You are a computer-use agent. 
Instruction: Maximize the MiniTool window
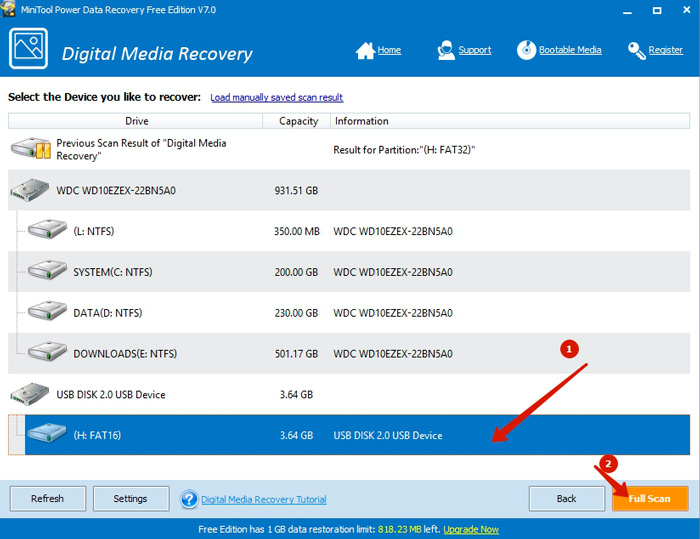(x=657, y=10)
